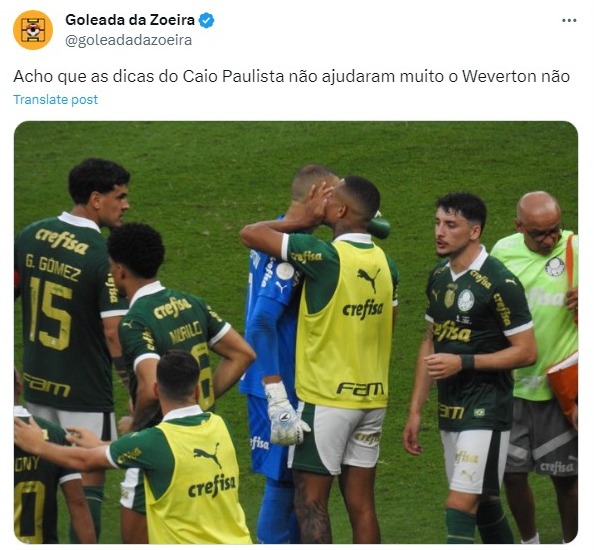Screen dimensions: 595x550
Task: Click the Translate post link
Action: point(55,99)
